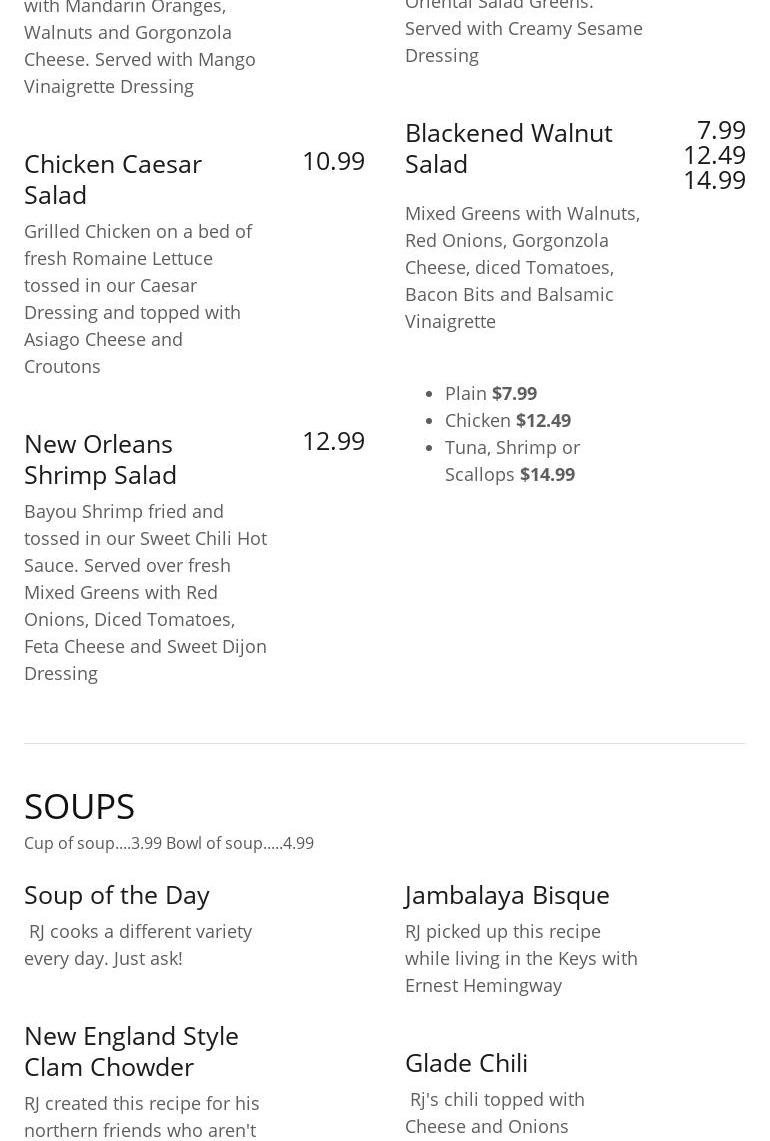The image size is (770, 1141).
Task: Click the Plain $7.99 list option
Action: [x=491, y=394]
